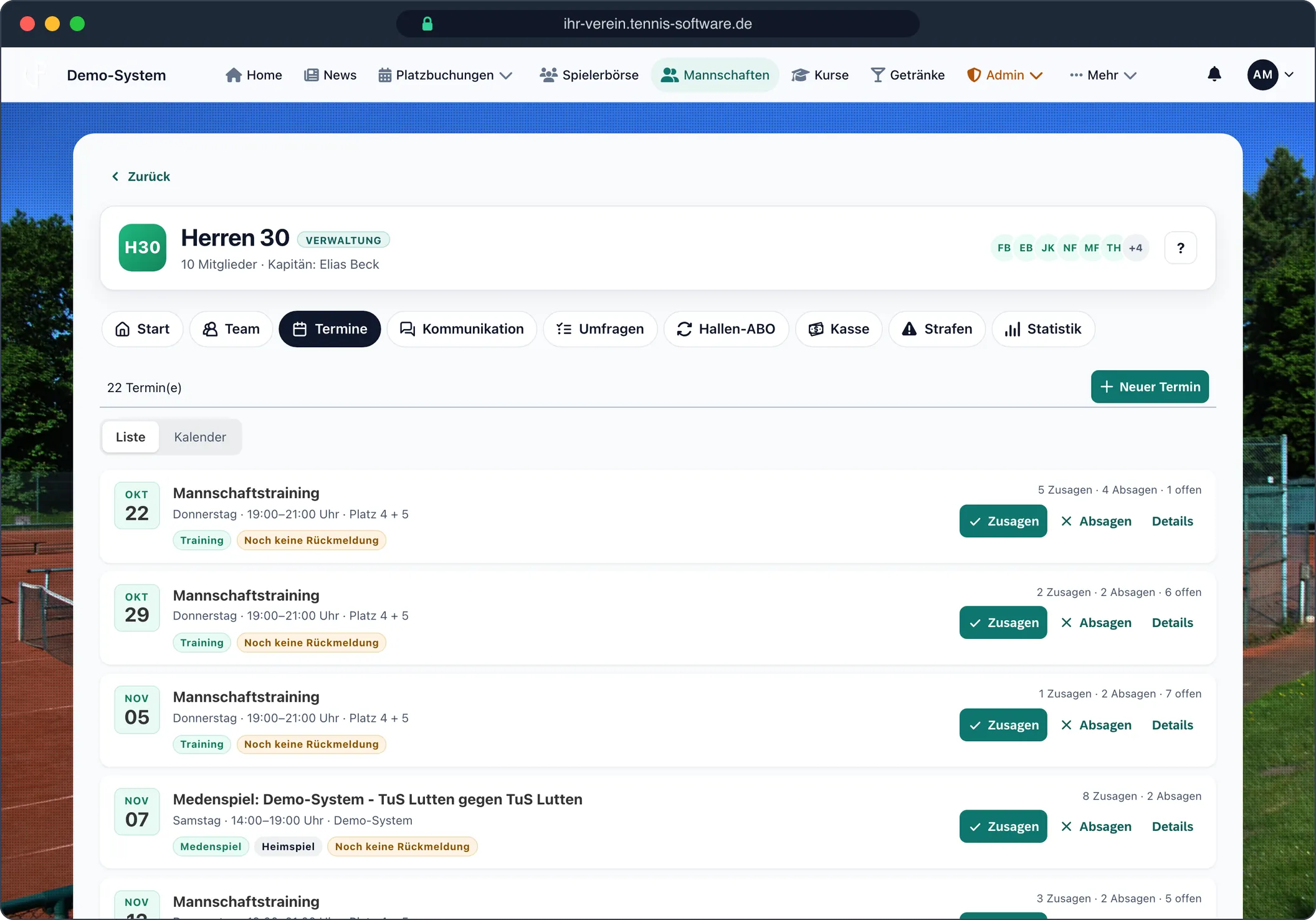Open the notifications bell
The height and width of the screenshot is (920, 1316).
coord(1214,75)
